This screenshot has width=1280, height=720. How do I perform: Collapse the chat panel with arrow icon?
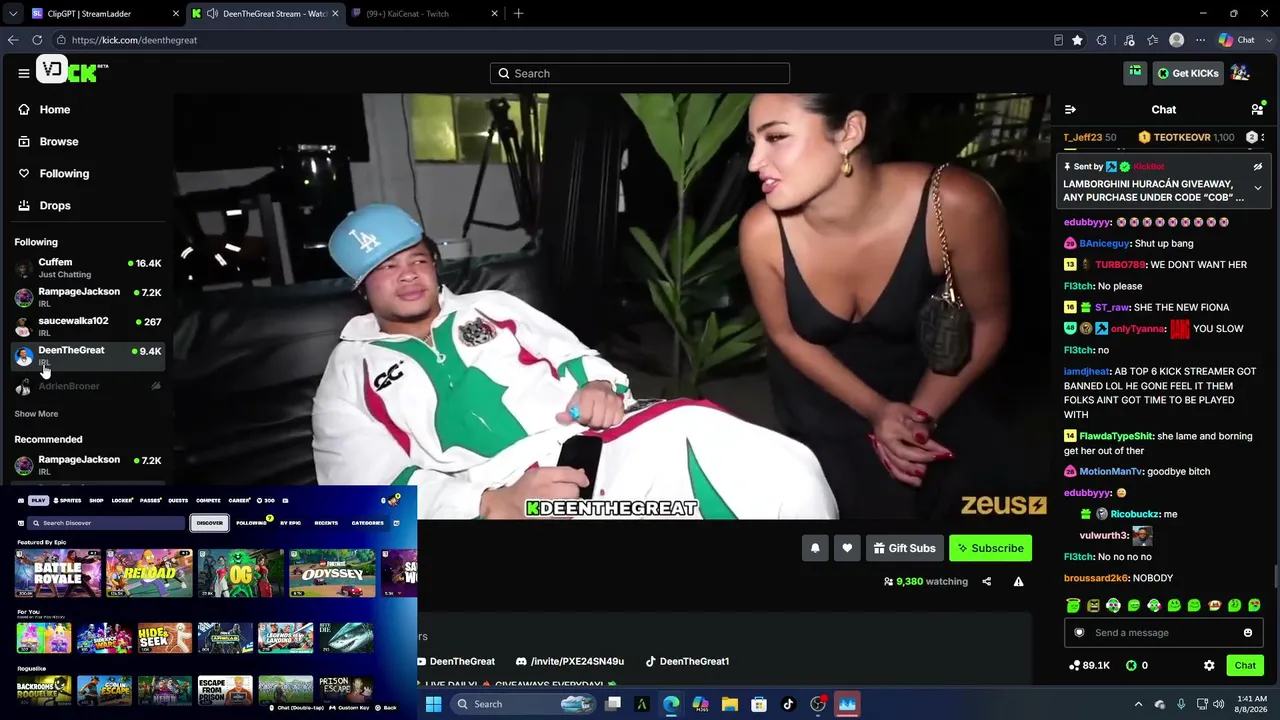(1070, 110)
